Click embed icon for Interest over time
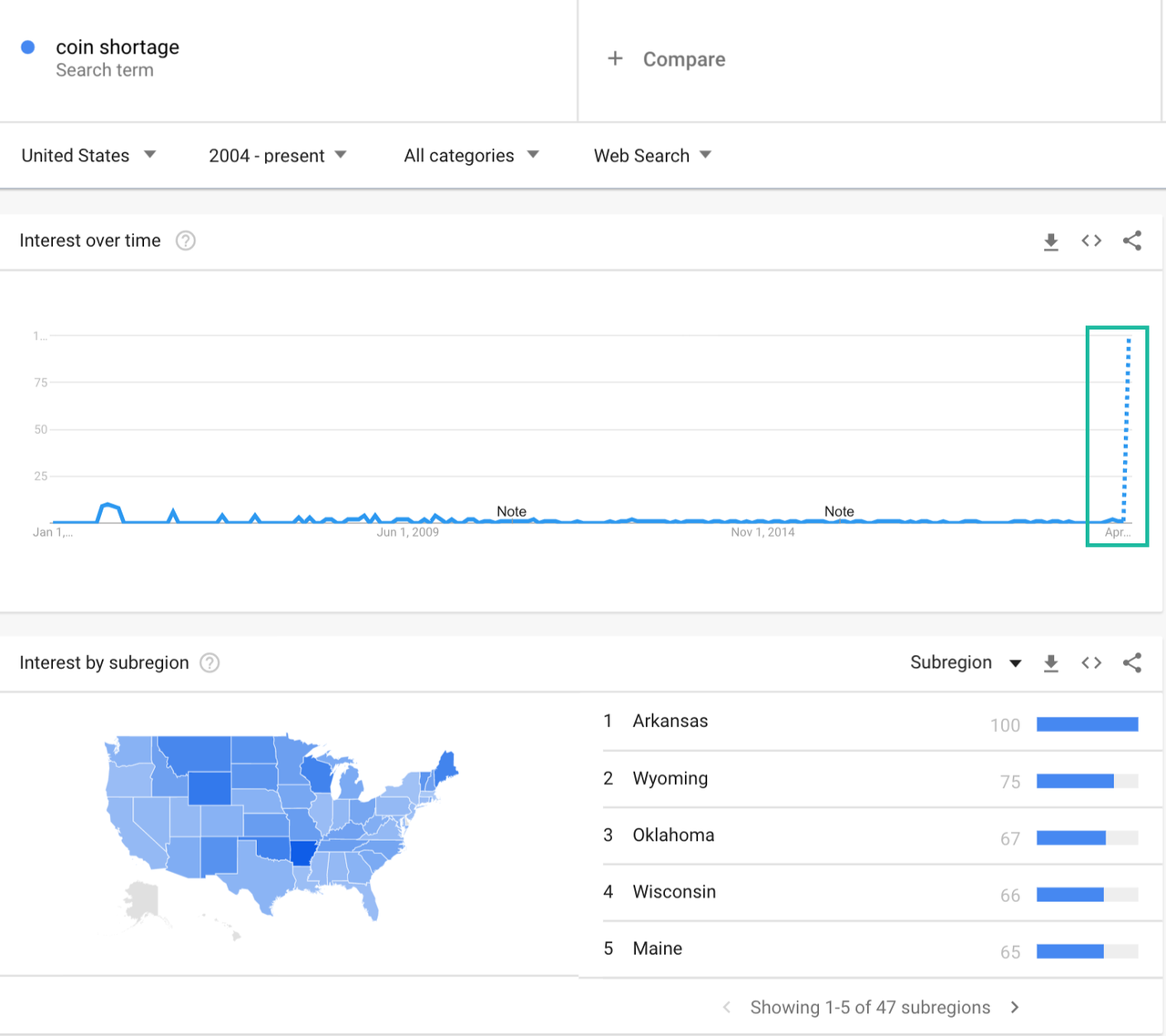Image resolution: width=1166 pixels, height=1036 pixels. (x=1091, y=241)
